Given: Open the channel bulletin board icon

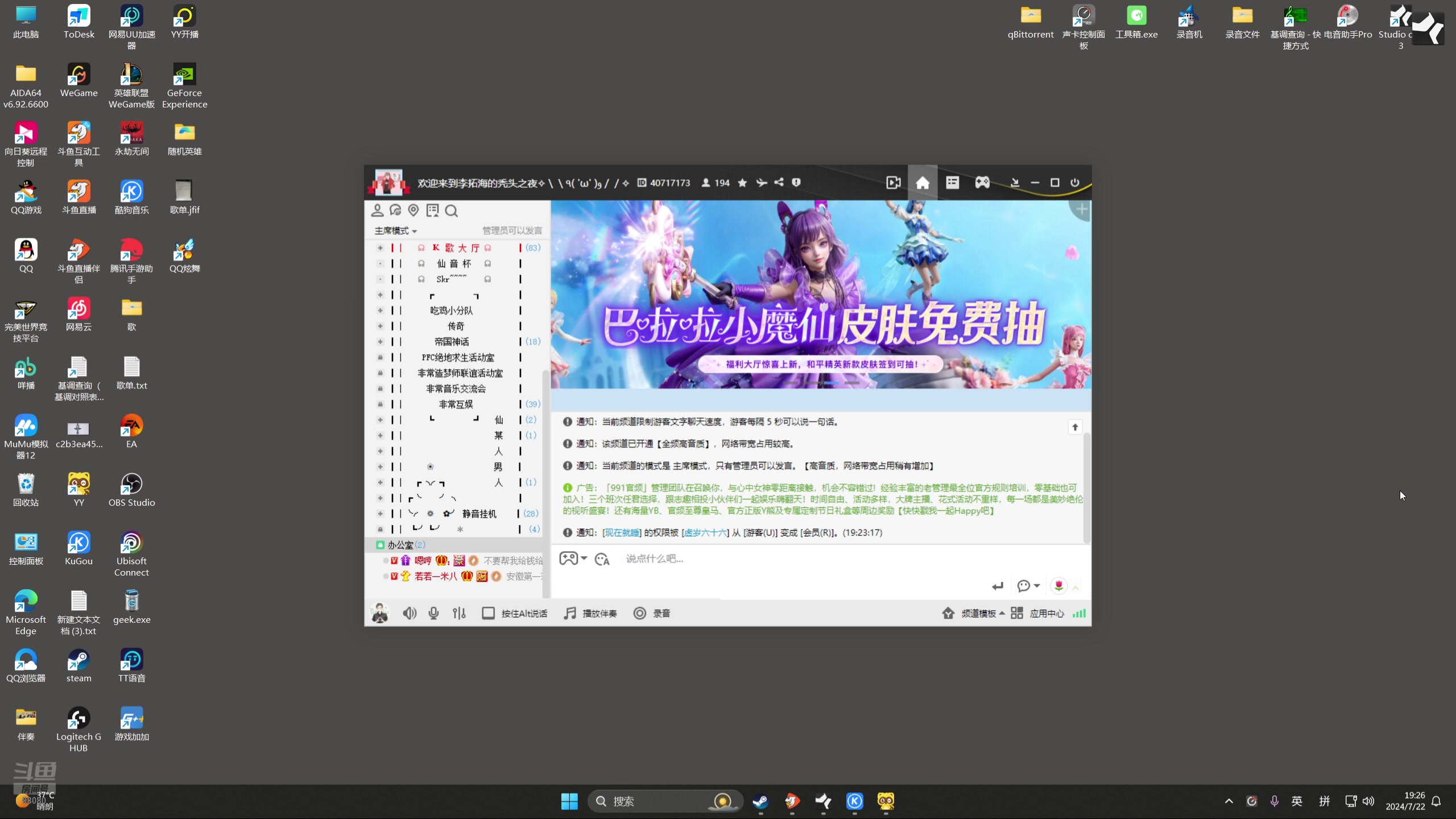Looking at the screenshot, I should [433, 210].
